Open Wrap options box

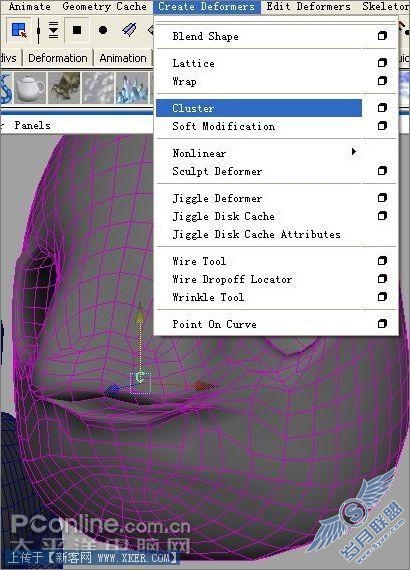coord(382,80)
